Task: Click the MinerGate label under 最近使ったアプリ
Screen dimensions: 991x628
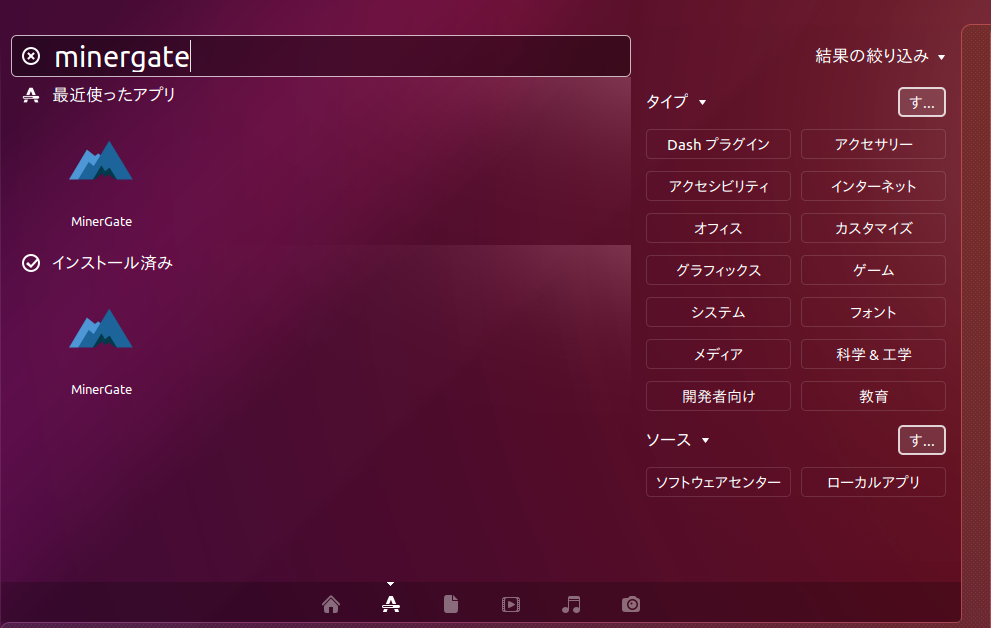Action: coord(101,222)
